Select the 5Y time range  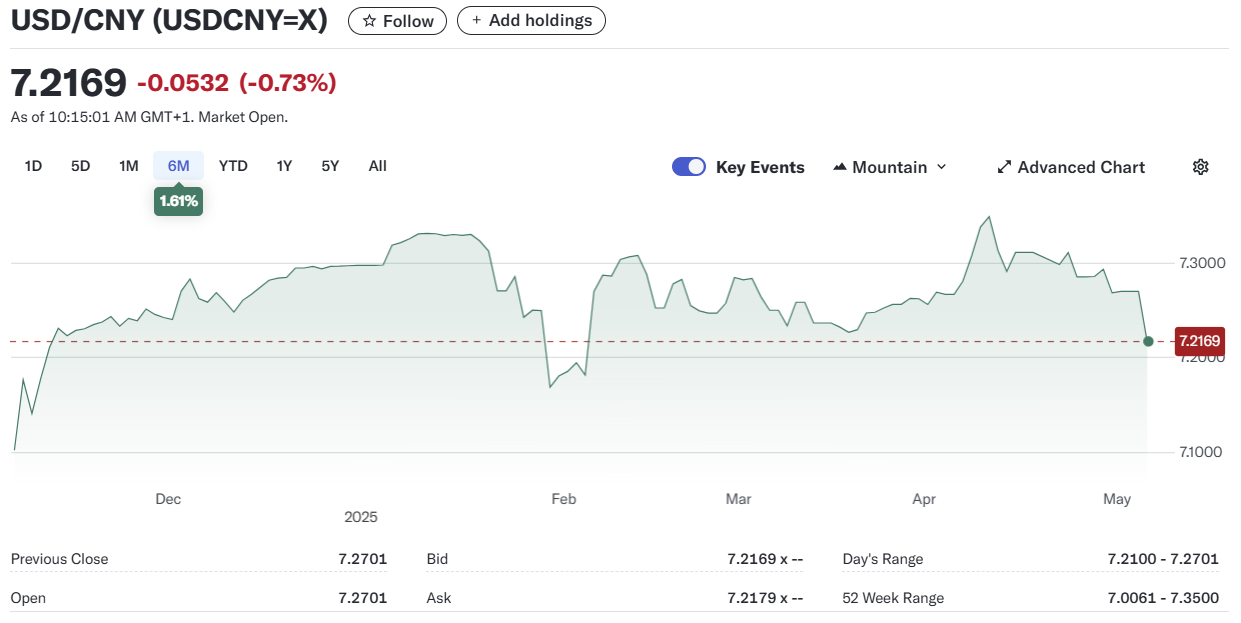point(330,166)
